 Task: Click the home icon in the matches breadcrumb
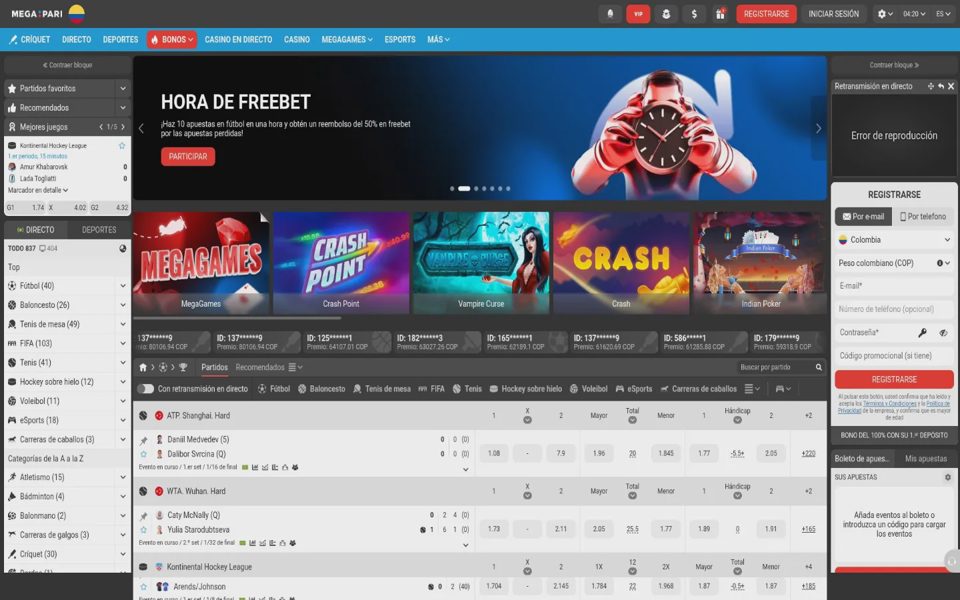[x=143, y=367]
